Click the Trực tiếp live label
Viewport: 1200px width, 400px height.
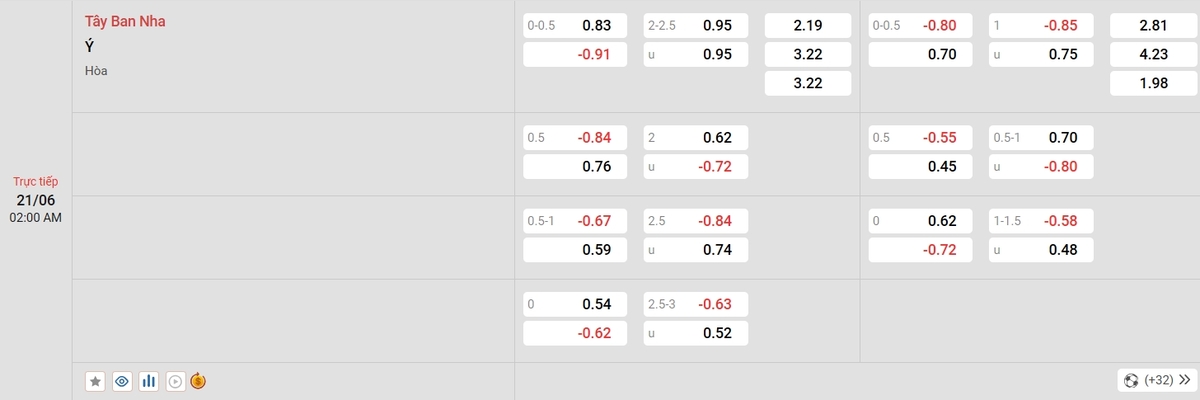[36, 182]
